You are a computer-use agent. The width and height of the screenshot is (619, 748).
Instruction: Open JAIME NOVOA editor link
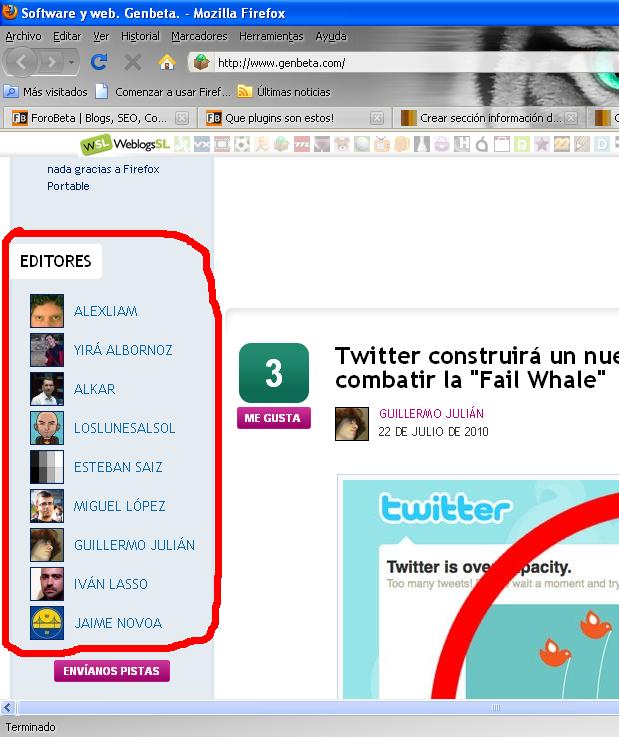pyautogui.click(x=118, y=623)
